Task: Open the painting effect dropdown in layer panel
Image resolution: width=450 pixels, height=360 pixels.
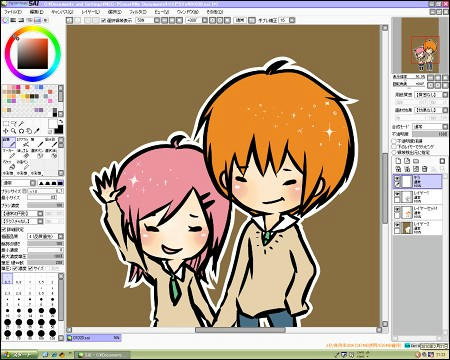Action: pos(431,110)
